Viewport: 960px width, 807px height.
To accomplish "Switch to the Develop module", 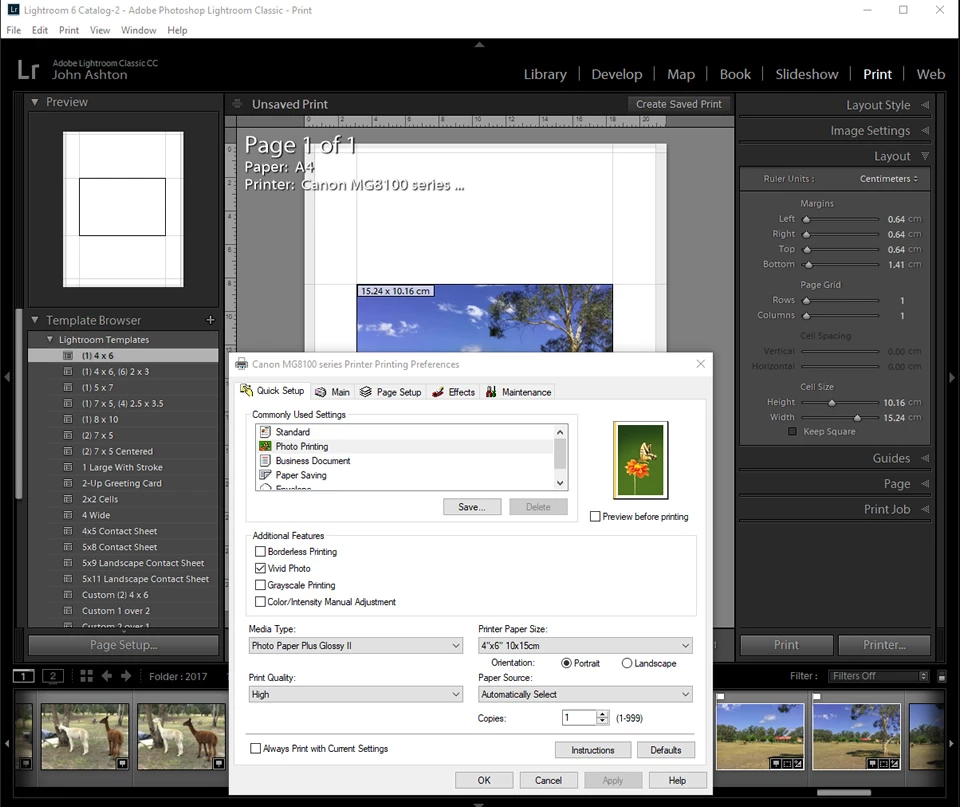I will (617, 74).
